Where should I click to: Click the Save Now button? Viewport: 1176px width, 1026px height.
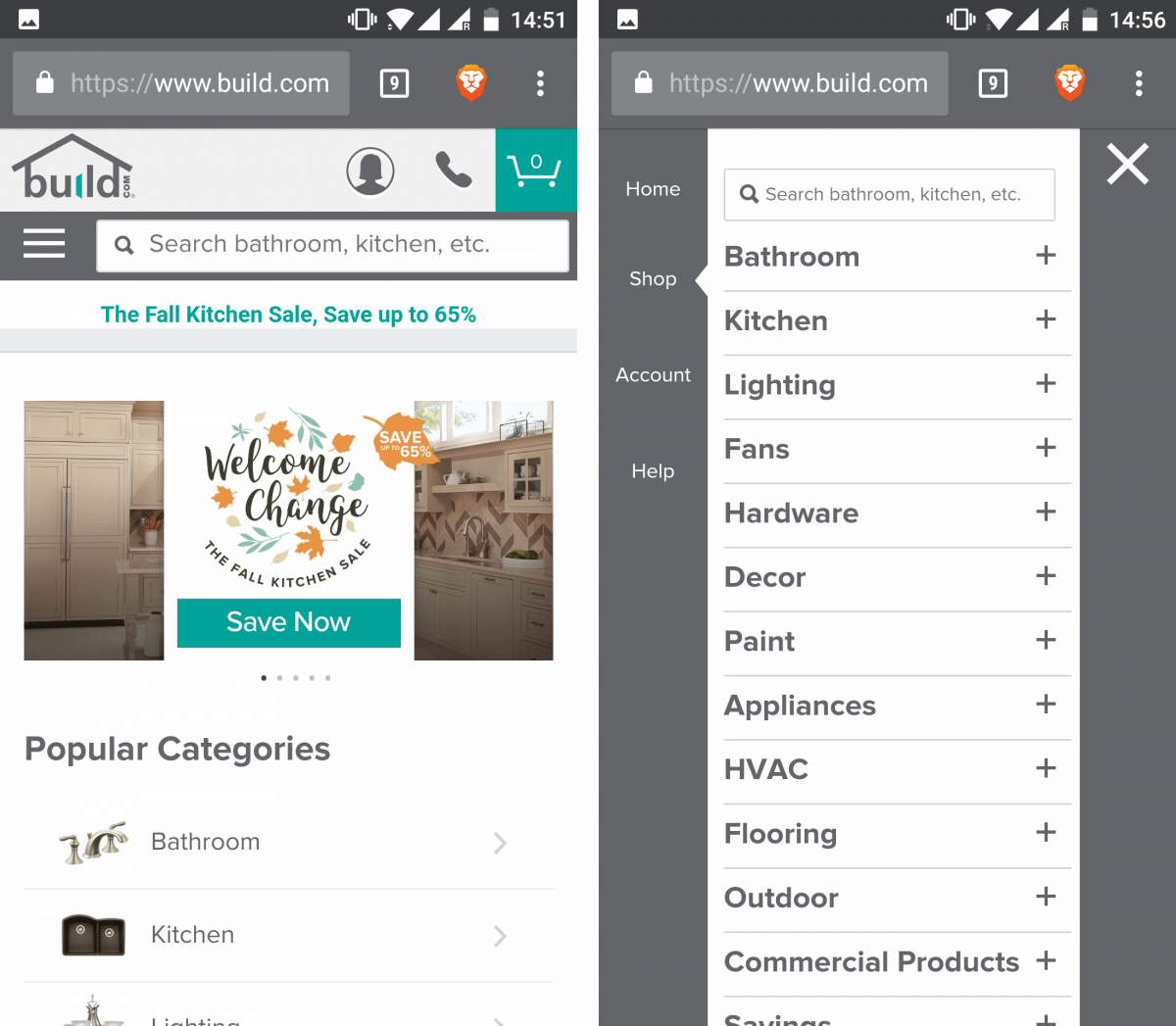(x=289, y=622)
